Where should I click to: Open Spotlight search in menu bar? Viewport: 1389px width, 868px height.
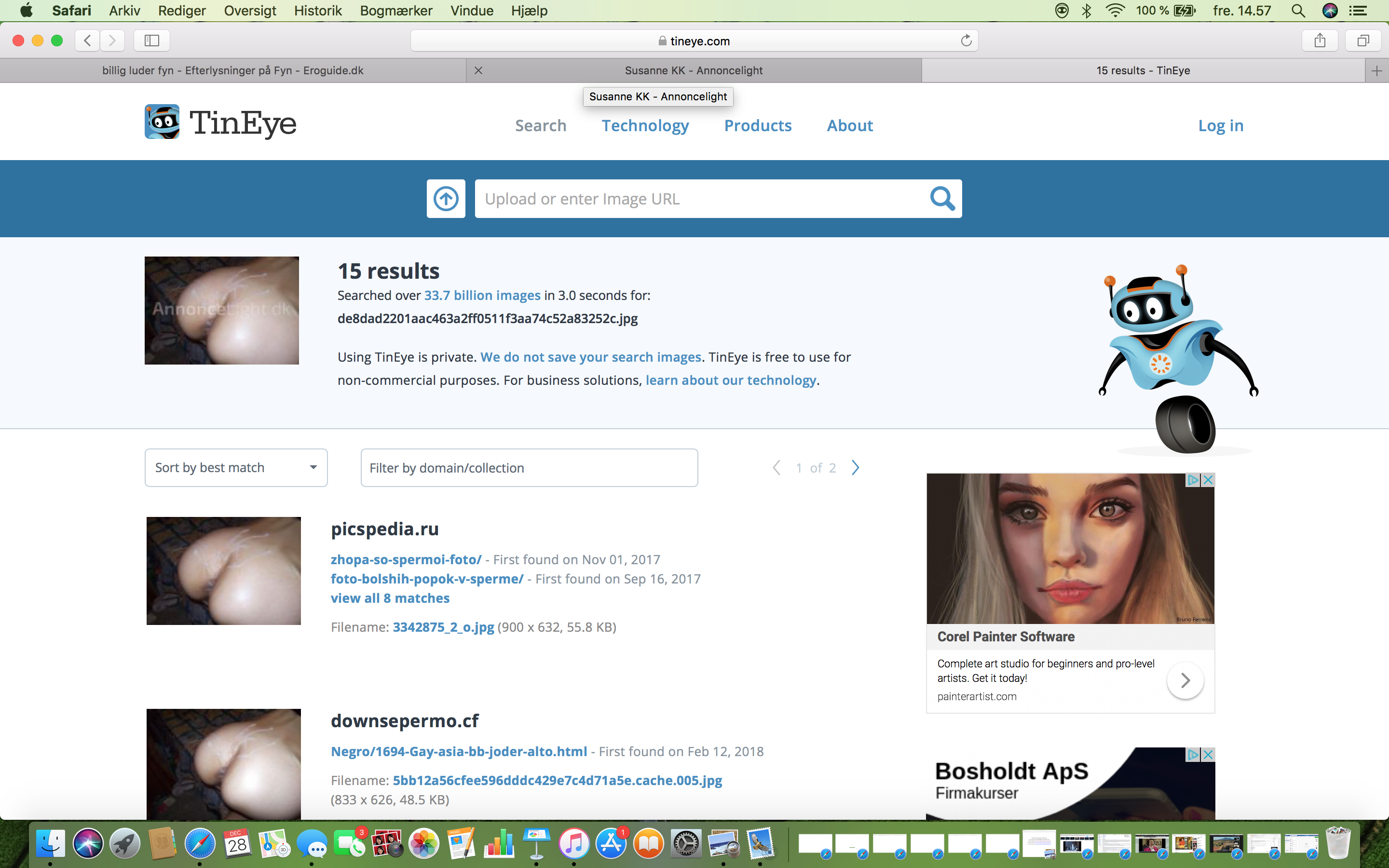1298,10
